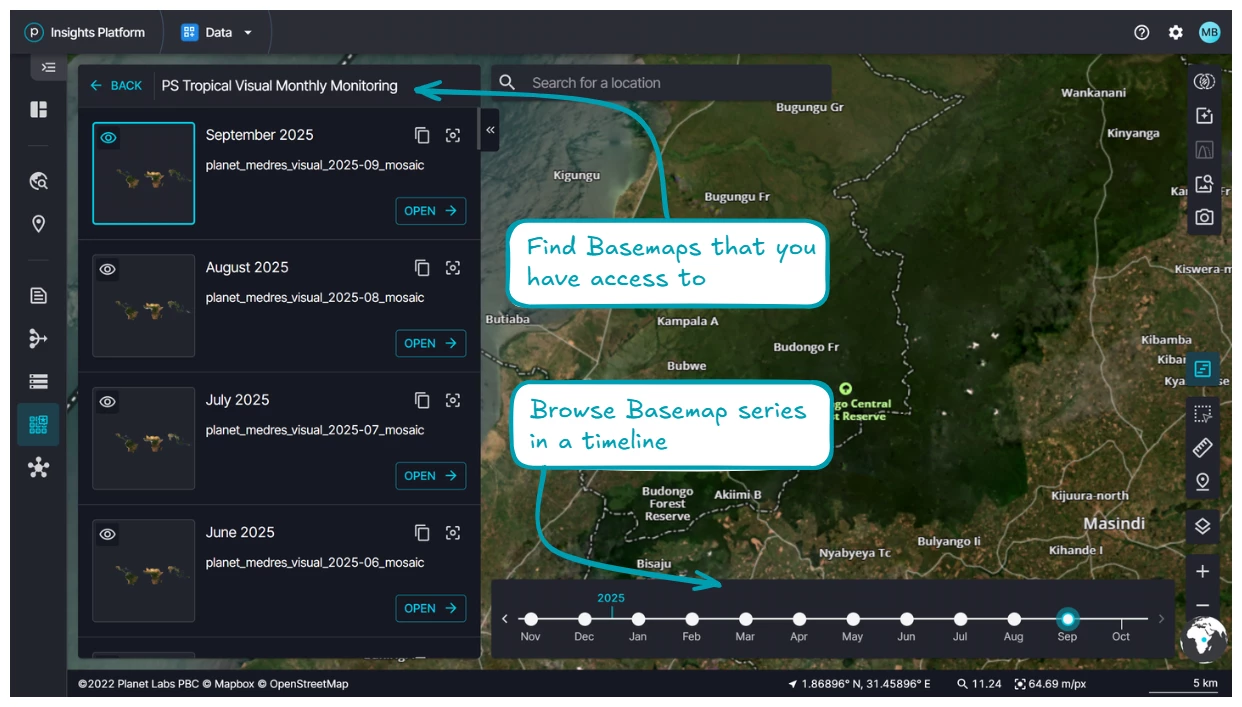Zoom to extent of September 2025 basemap
The width and height of the screenshot is (1242, 707).
(x=453, y=135)
